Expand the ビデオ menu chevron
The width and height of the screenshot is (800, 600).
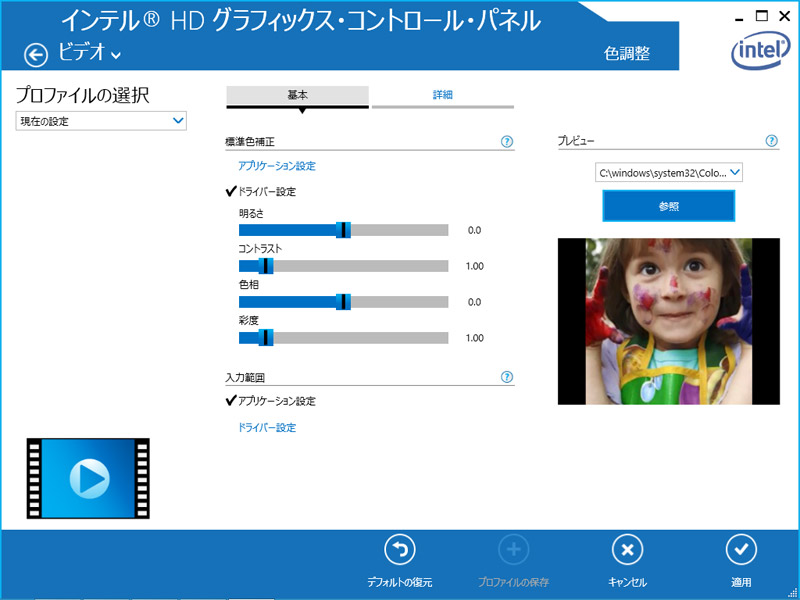click(117, 55)
